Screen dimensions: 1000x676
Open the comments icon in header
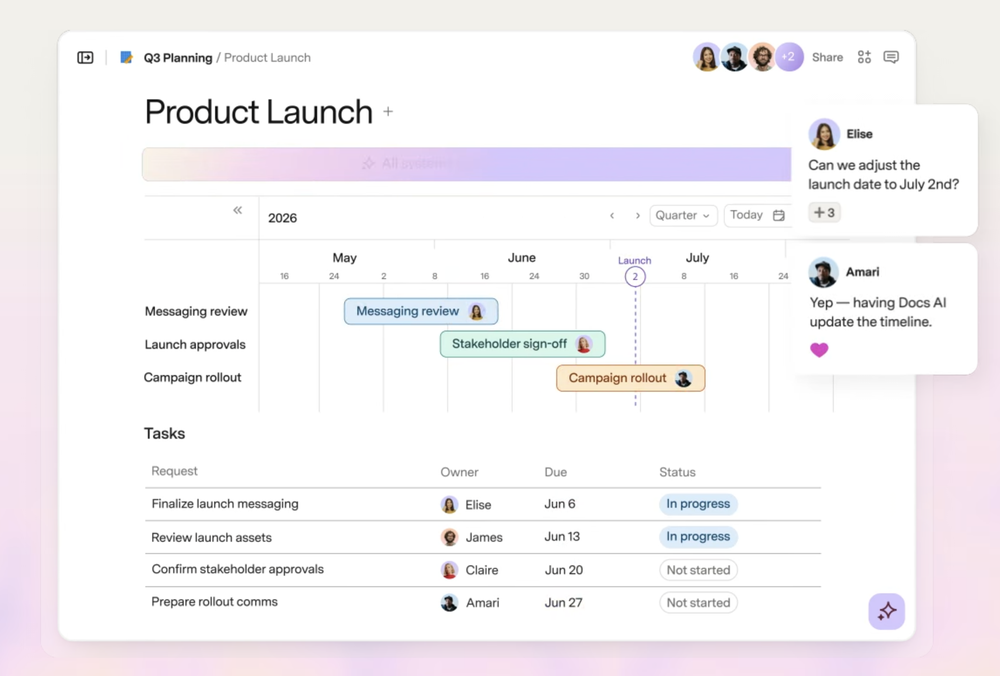[x=891, y=57]
